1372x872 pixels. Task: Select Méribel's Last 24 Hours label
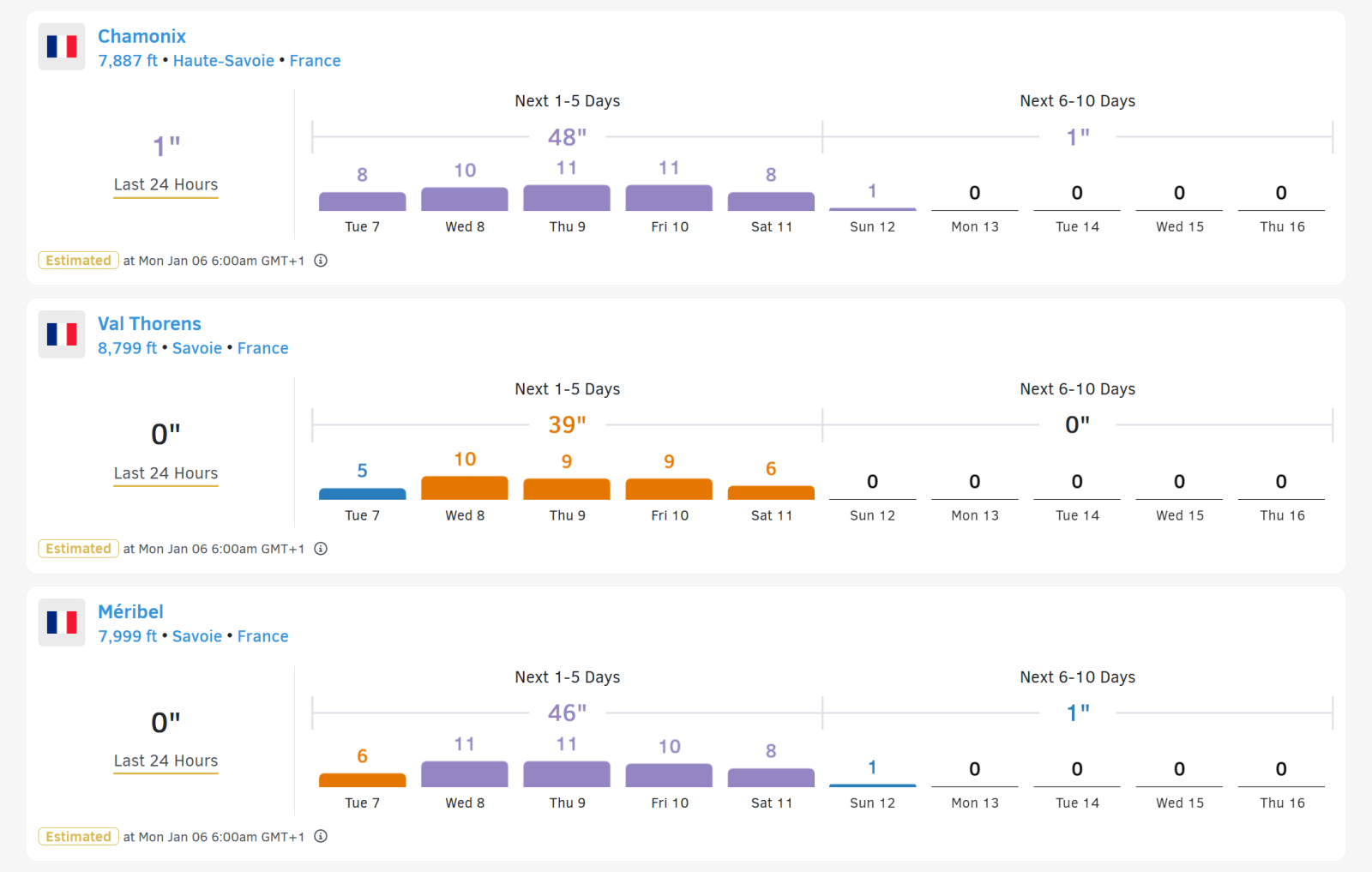[x=165, y=761]
